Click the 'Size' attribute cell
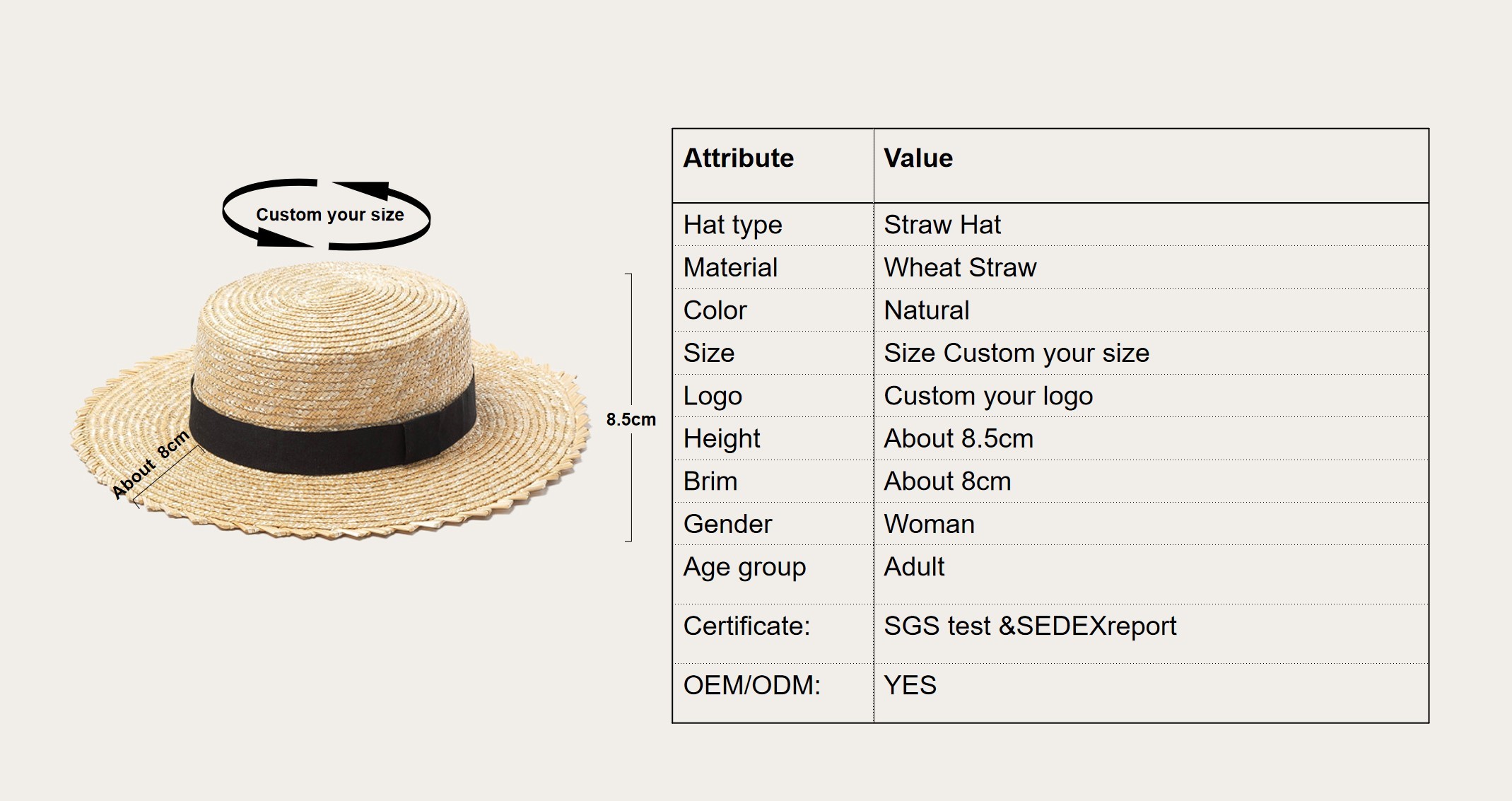The image size is (1512, 801). [x=773, y=353]
